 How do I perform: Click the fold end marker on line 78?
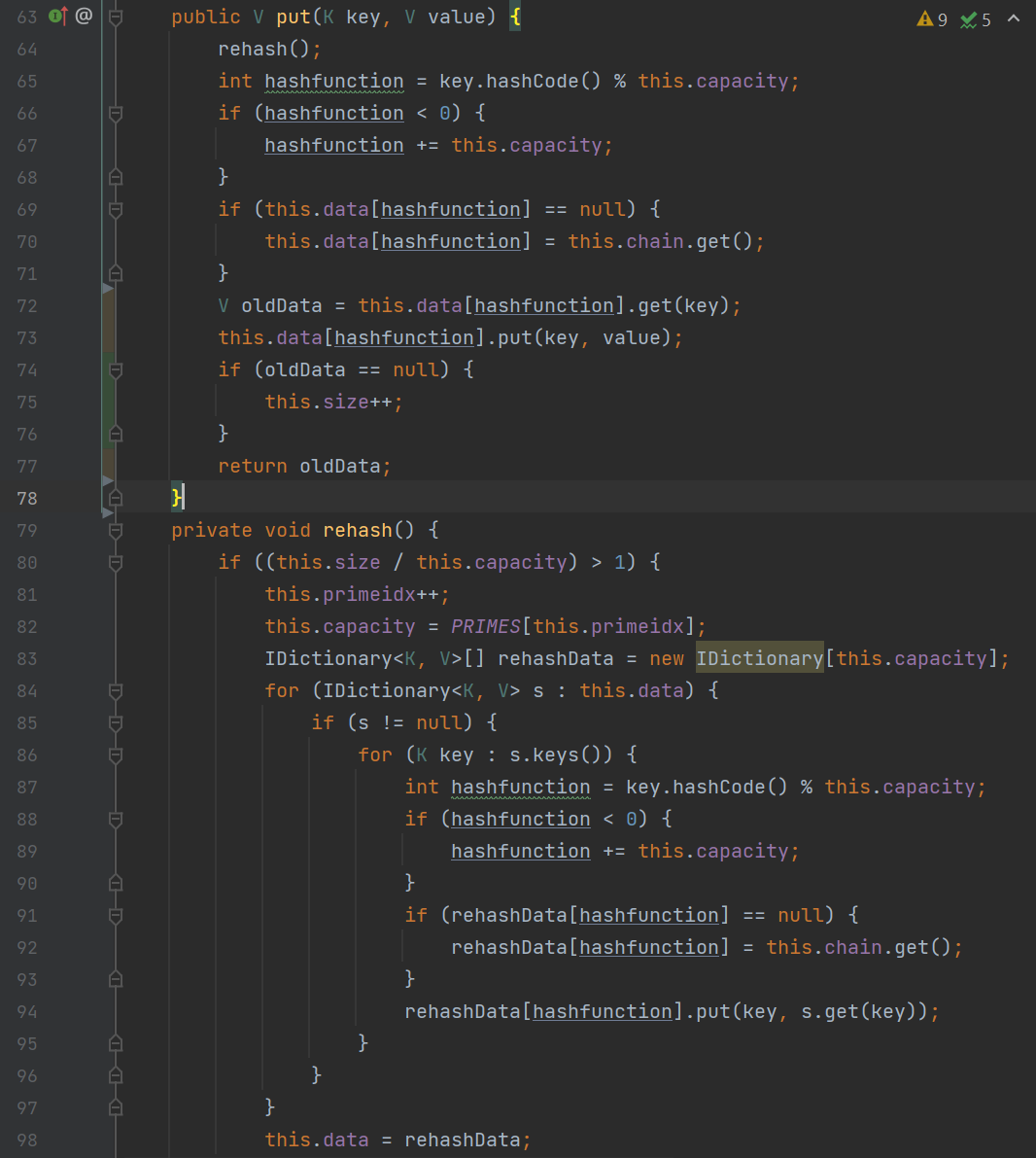pyautogui.click(x=116, y=498)
